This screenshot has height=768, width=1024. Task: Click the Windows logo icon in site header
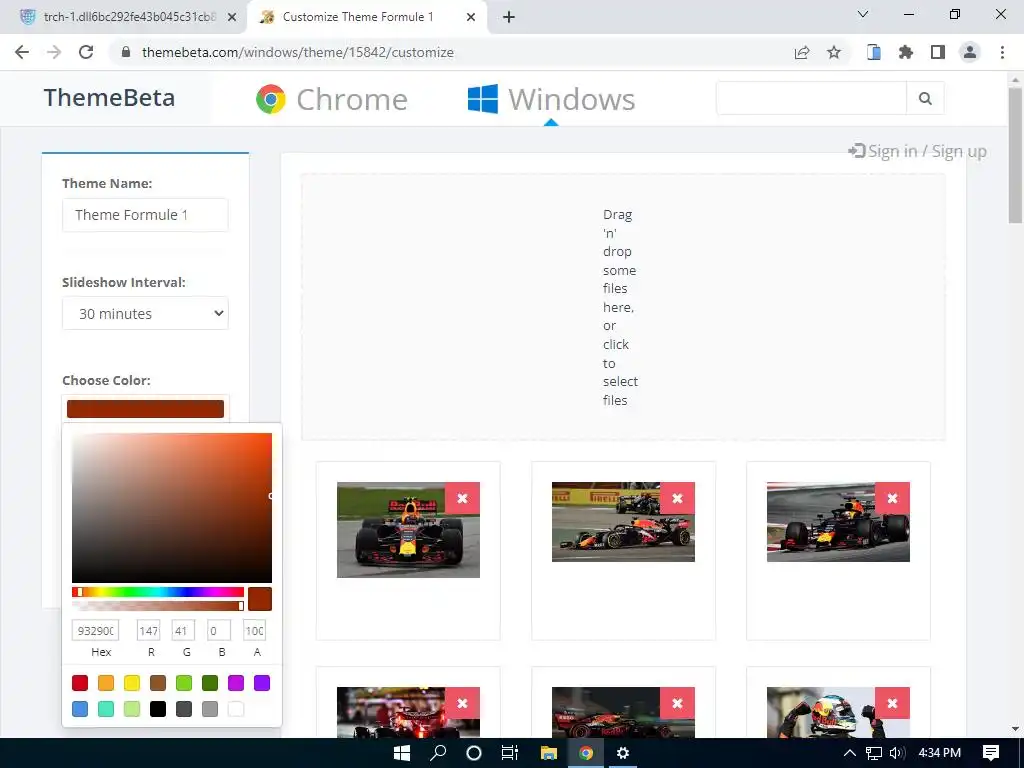tap(483, 99)
